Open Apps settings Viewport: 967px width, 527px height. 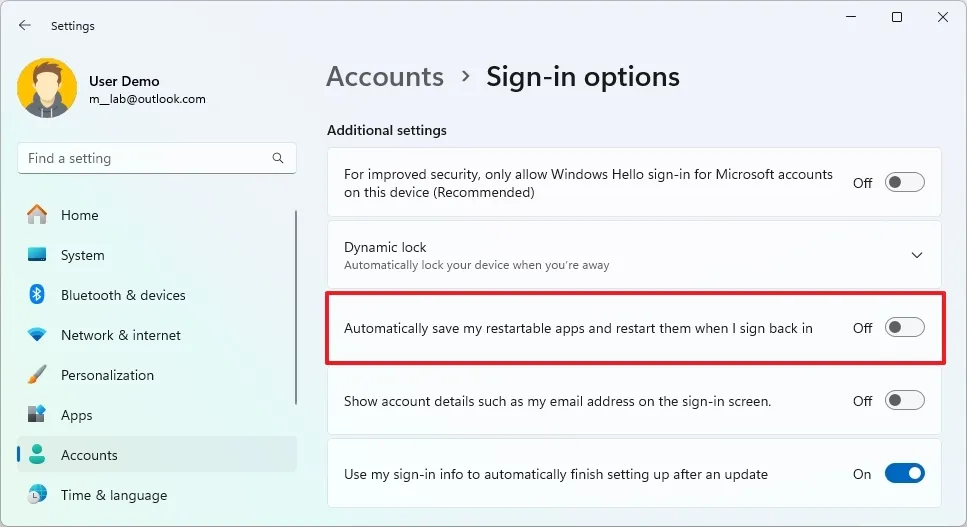[x=157, y=415]
